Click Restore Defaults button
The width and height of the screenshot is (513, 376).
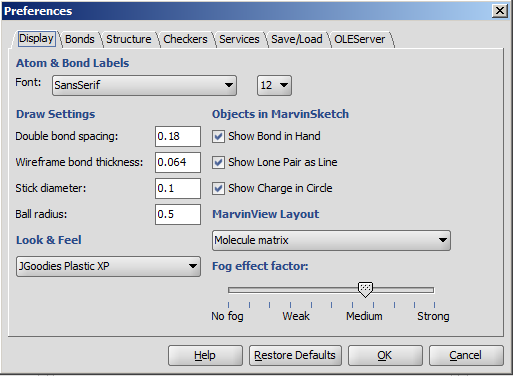tap(295, 355)
